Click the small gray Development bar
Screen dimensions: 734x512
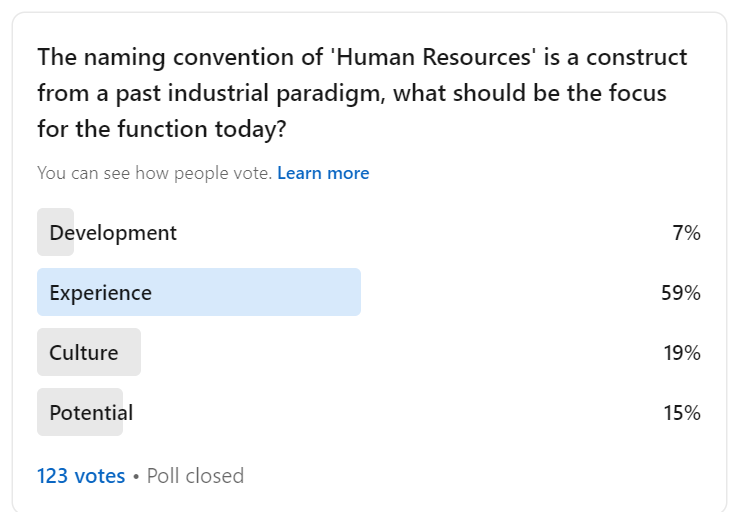point(55,232)
